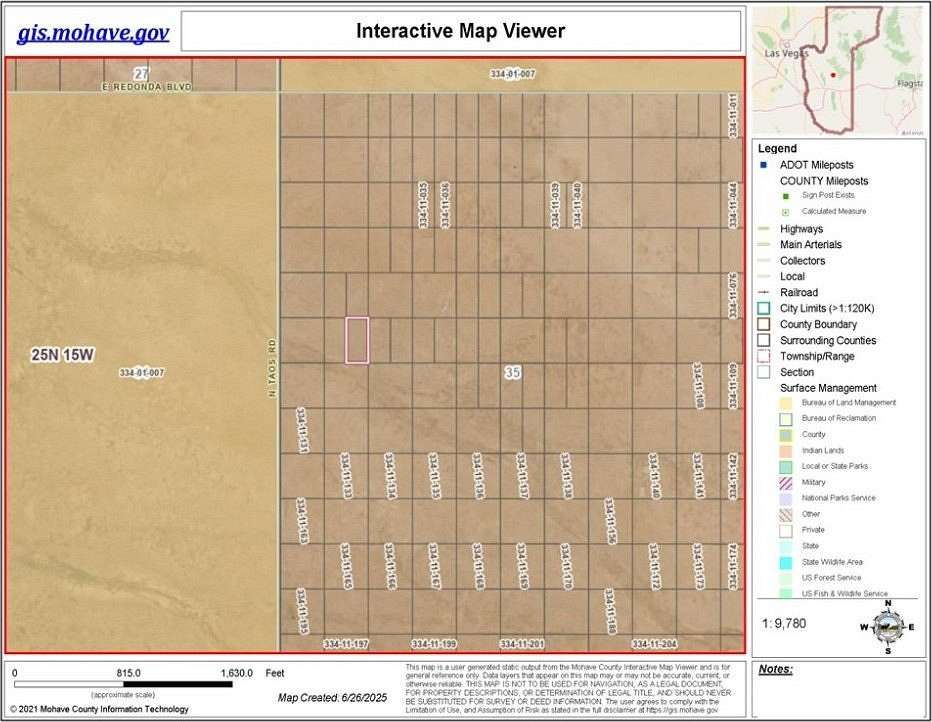Viewport: 932px width, 722px height.
Task: Open the gis.mohave.gov link
Action: click(93, 33)
